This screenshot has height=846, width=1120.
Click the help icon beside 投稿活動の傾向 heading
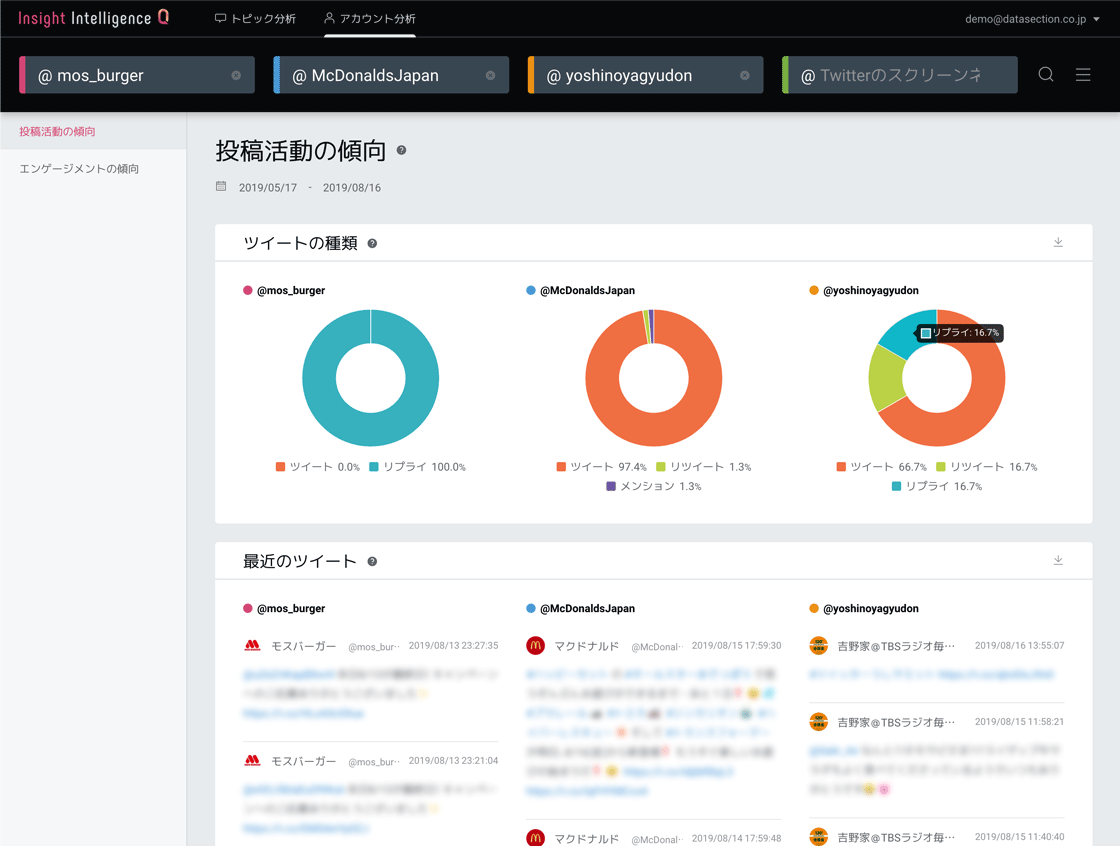(401, 150)
